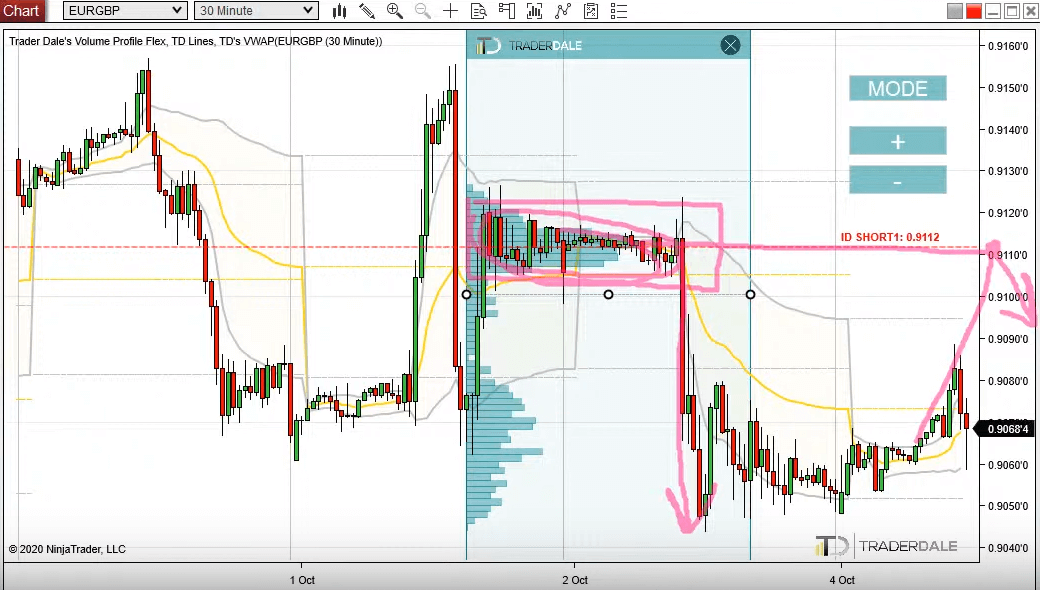Click the greyed zoom out magnifier icon
The image size is (1040, 590).
pos(422,11)
